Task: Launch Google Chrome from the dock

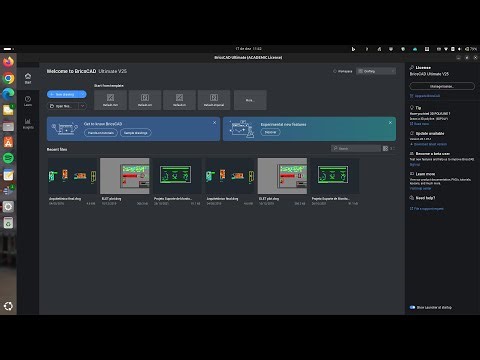Action: click(8, 78)
